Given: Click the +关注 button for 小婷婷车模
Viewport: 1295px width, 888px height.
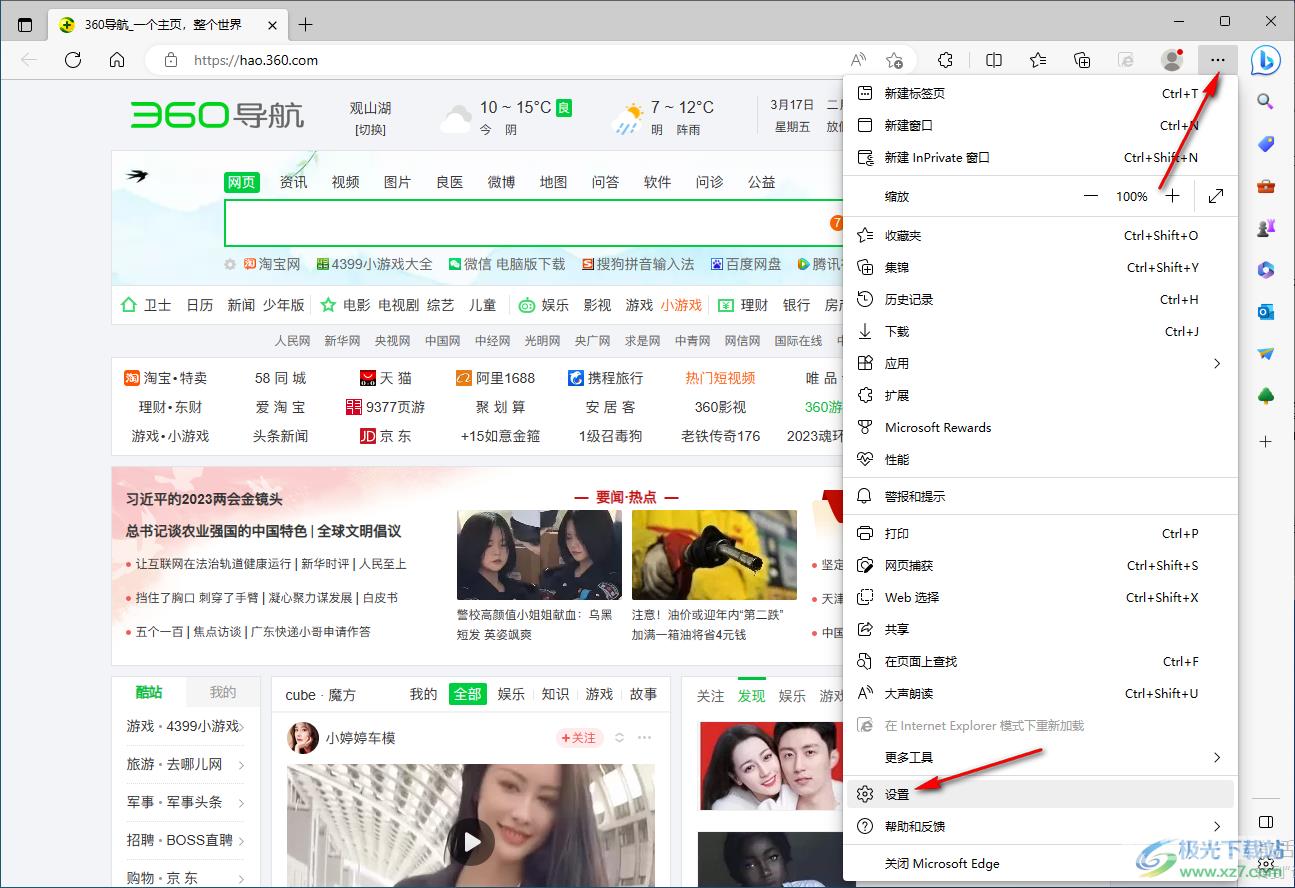Looking at the screenshot, I should click(579, 738).
